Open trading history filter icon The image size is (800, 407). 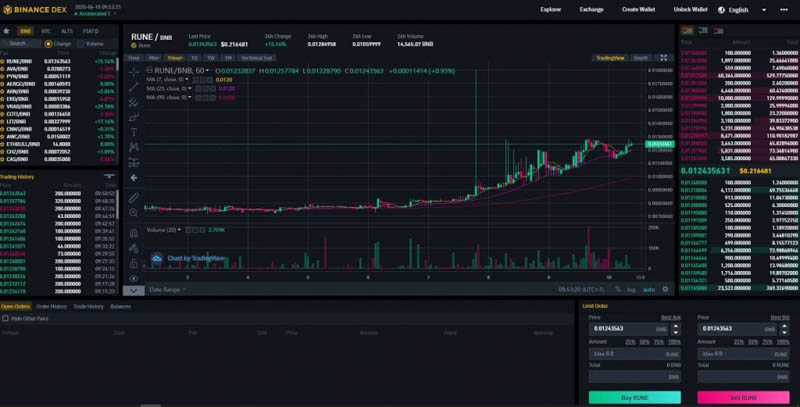click(x=109, y=176)
